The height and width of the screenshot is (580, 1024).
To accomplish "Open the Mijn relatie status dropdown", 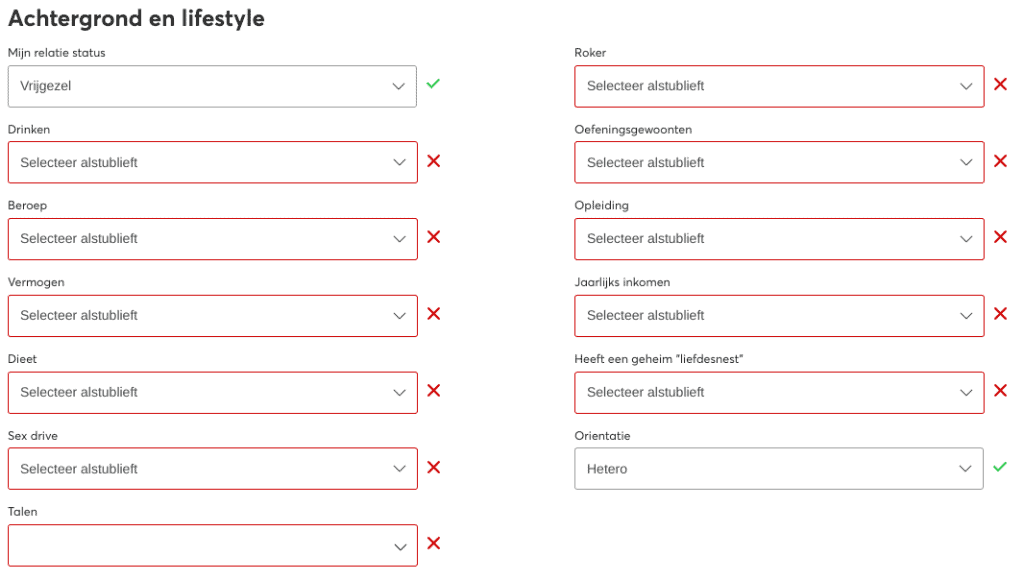I will (x=212, y=86).
